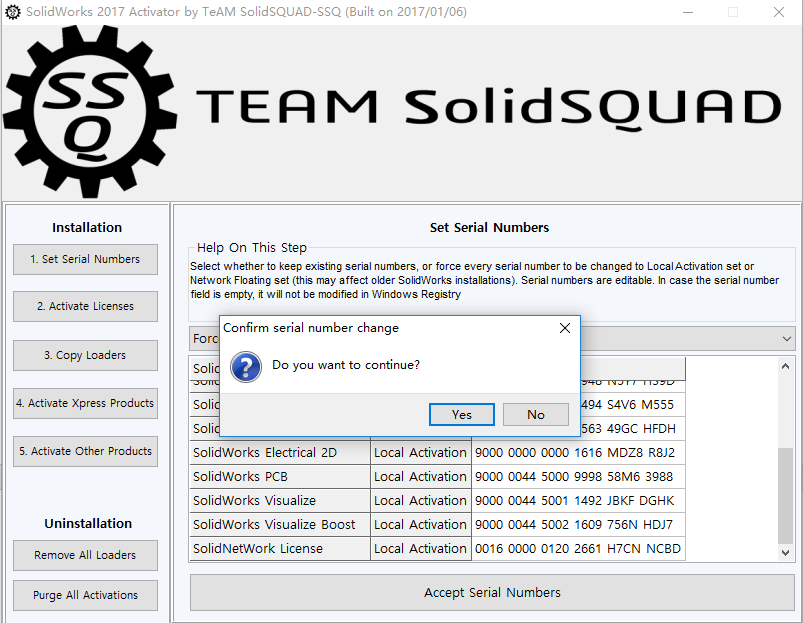Click the serial ending 49GC HFDH
The width and height of the screenshot is (803, 623).
632,428
